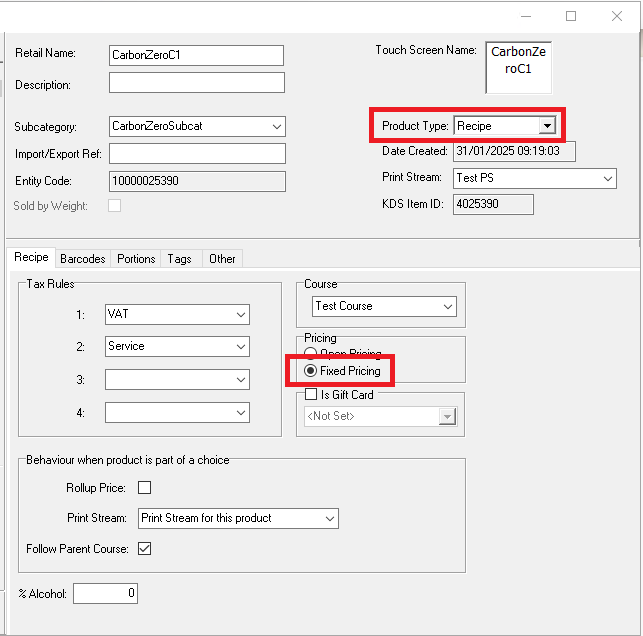Expand the empty Tax Rule 3 dropdown

pos(240,380)
